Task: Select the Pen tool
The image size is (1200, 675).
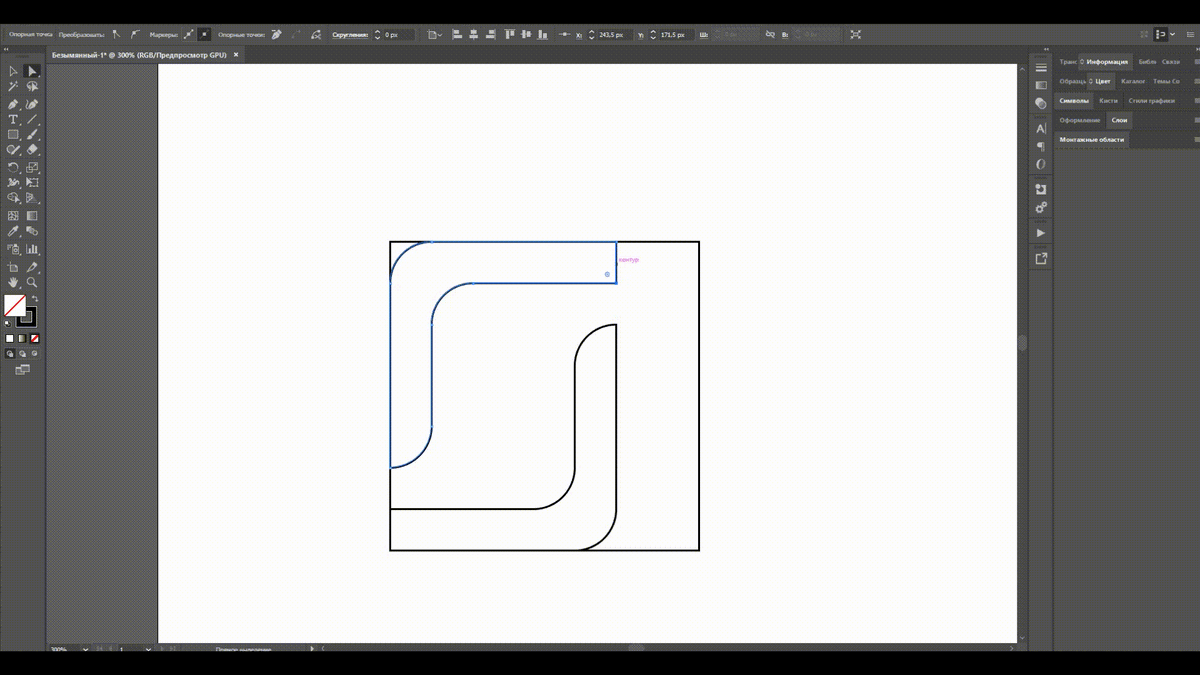Action: point(13,104)
